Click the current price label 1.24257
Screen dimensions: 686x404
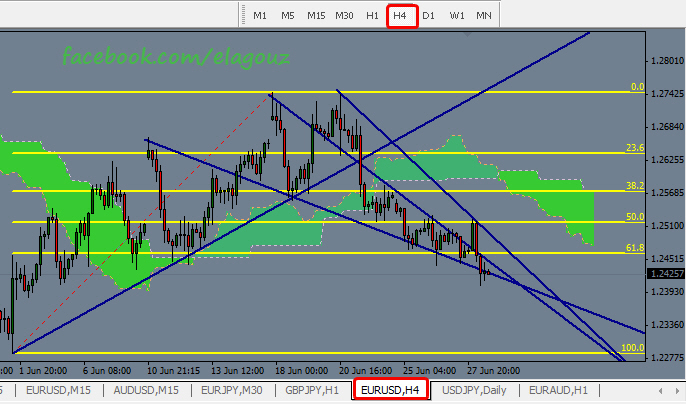666,274
